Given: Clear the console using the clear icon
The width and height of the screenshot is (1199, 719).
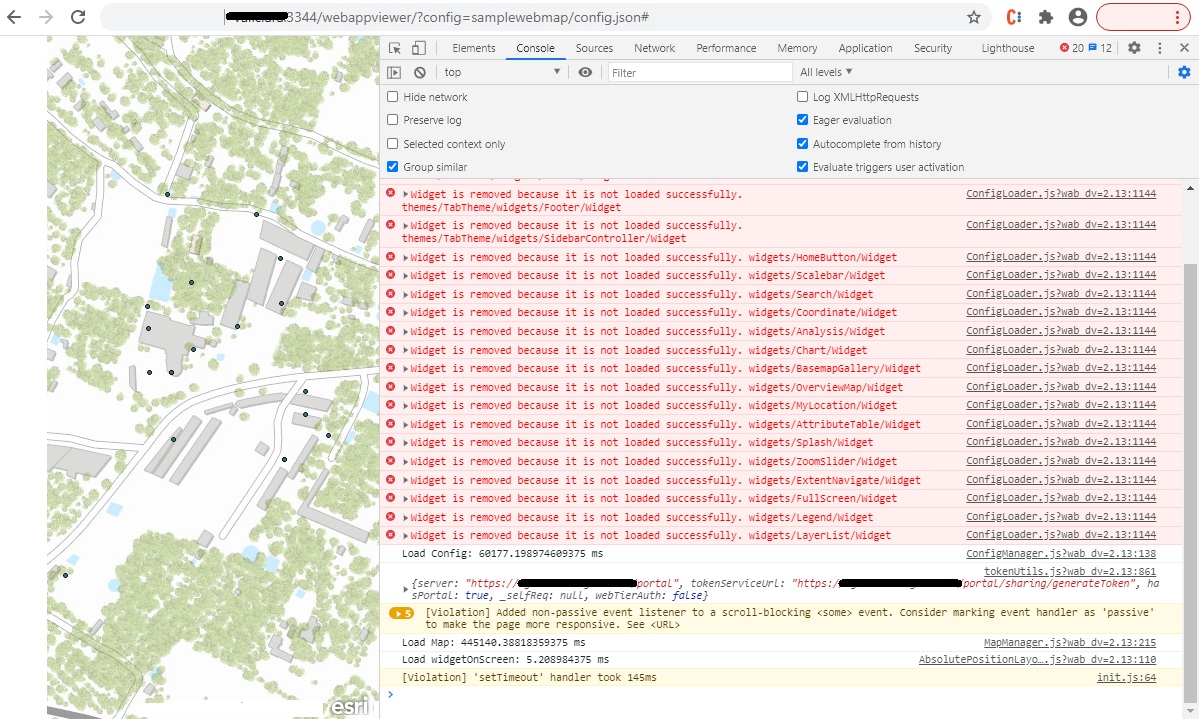Looking at the screenshot, I should coord(420,71).
